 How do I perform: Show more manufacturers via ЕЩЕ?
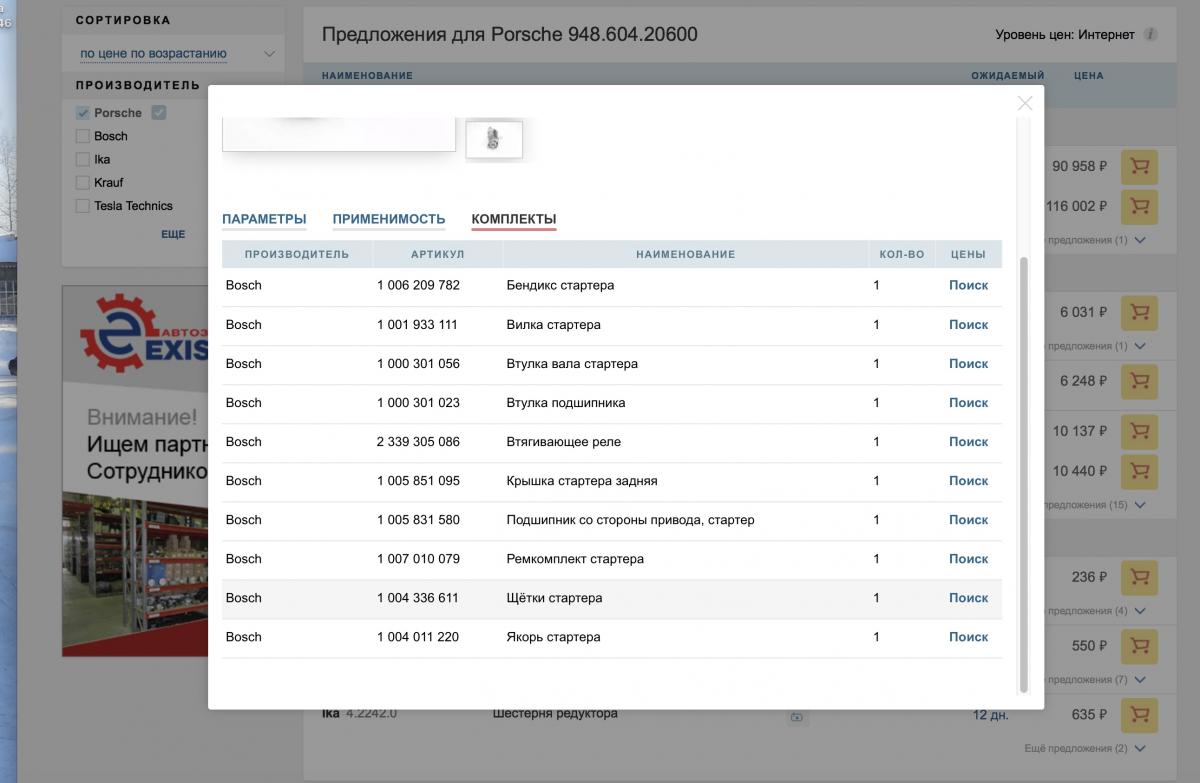[x=173, y=234]
